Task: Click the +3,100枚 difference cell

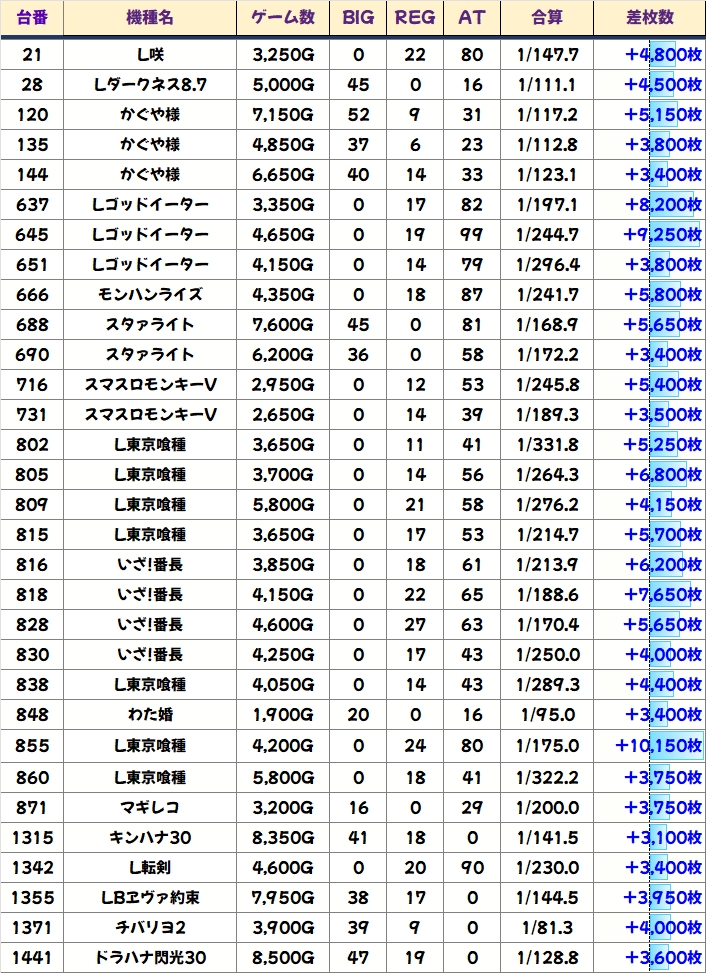Action: pos(650,837)
